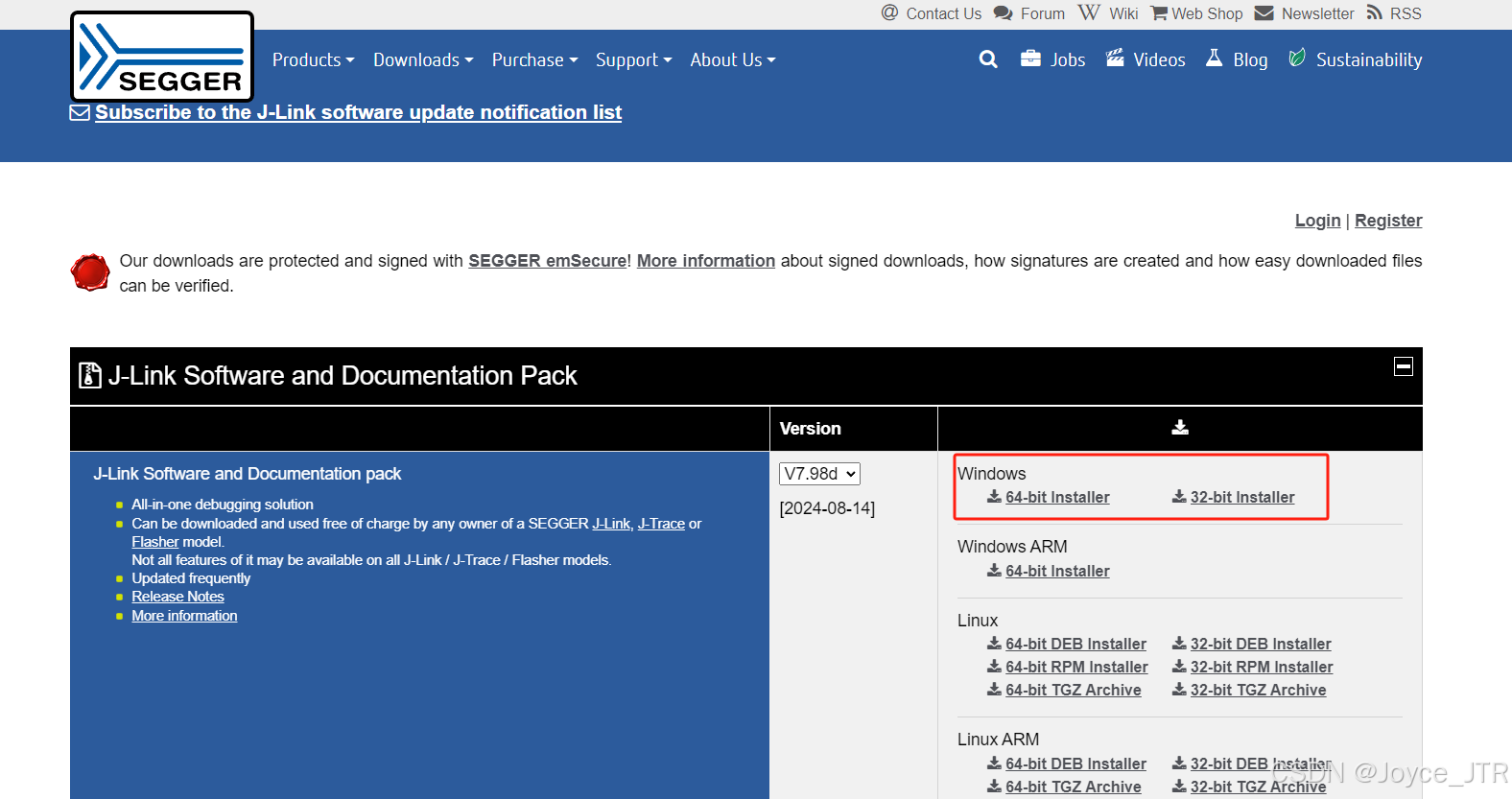The height and width of the screenshot is (799, 1512).
Task: Open the V7.98d version dropdown
Action: [819, 474]
